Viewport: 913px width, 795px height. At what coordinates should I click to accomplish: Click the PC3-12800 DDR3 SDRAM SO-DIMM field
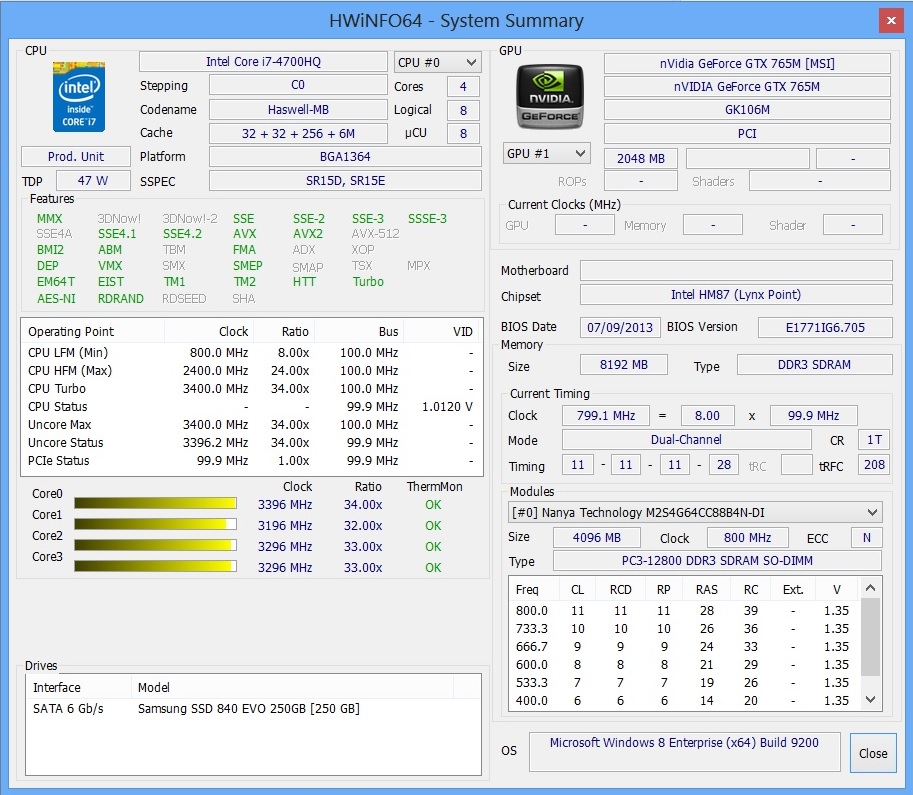(x=717, y=561)
